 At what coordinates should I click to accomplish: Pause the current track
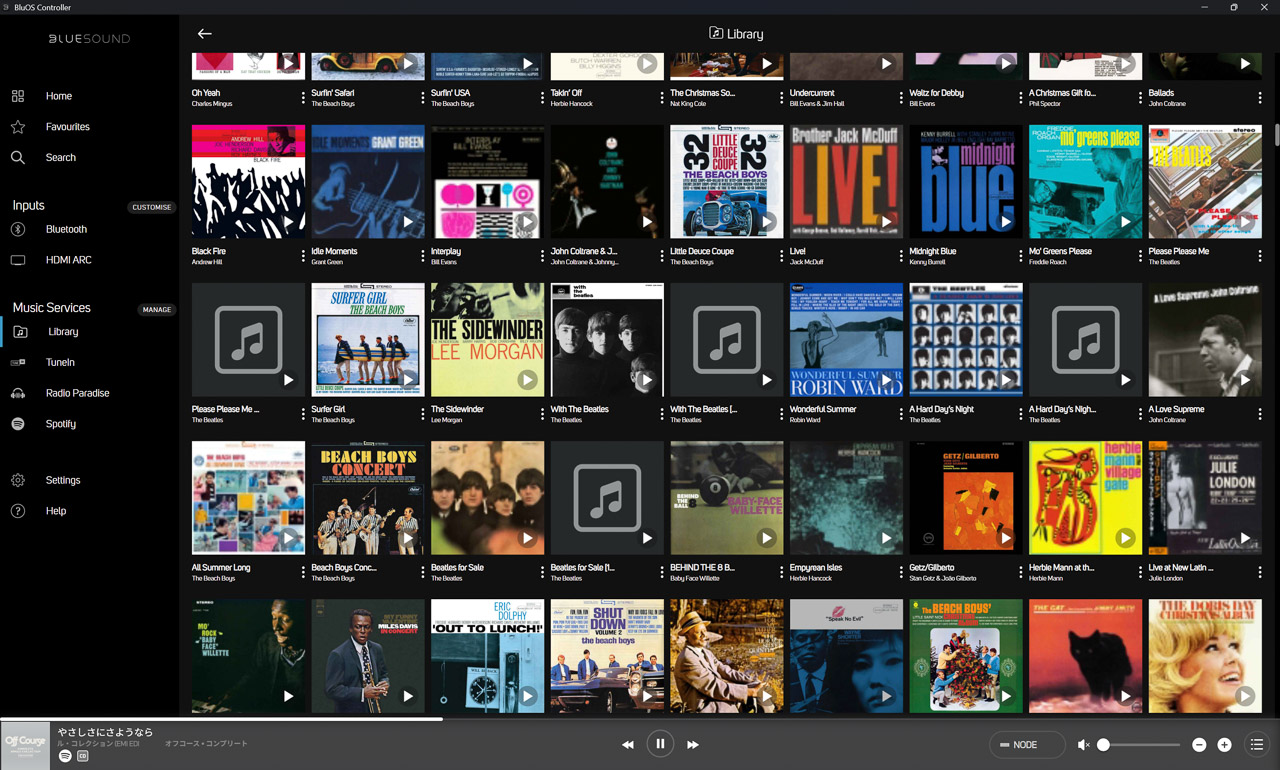tap(660, 744)
